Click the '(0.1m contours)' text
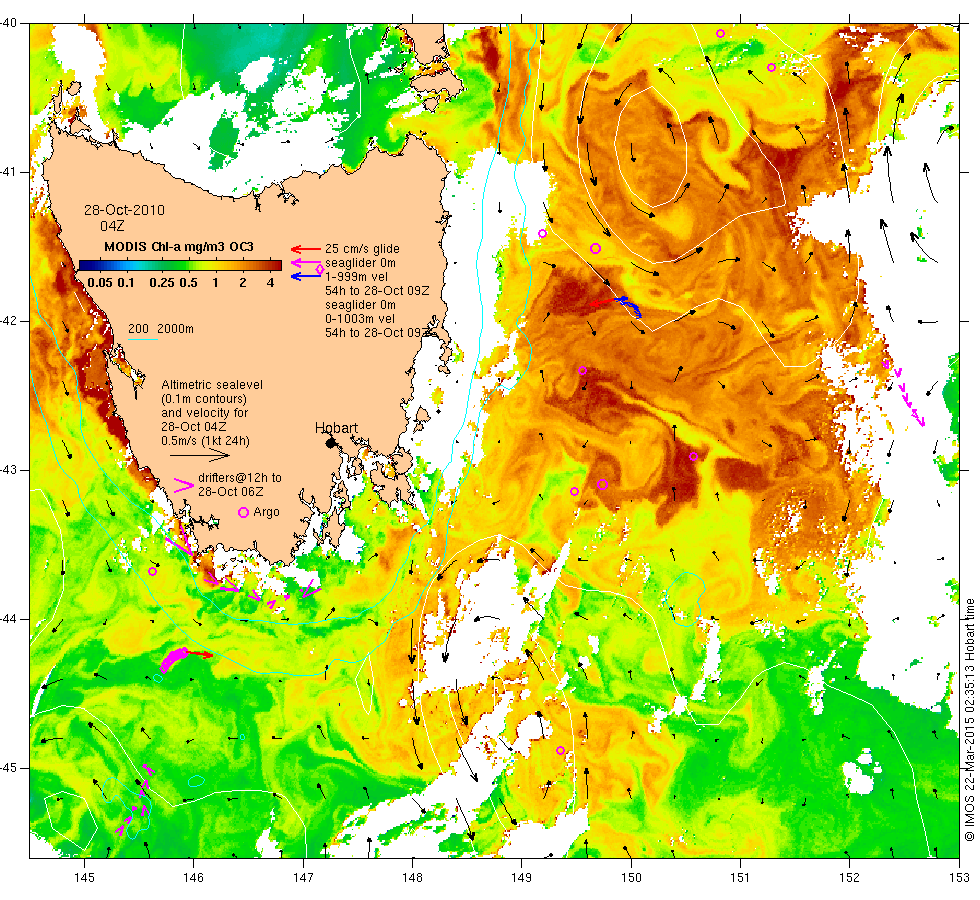This screenshot has height=900, width=980. coord(204,399)
